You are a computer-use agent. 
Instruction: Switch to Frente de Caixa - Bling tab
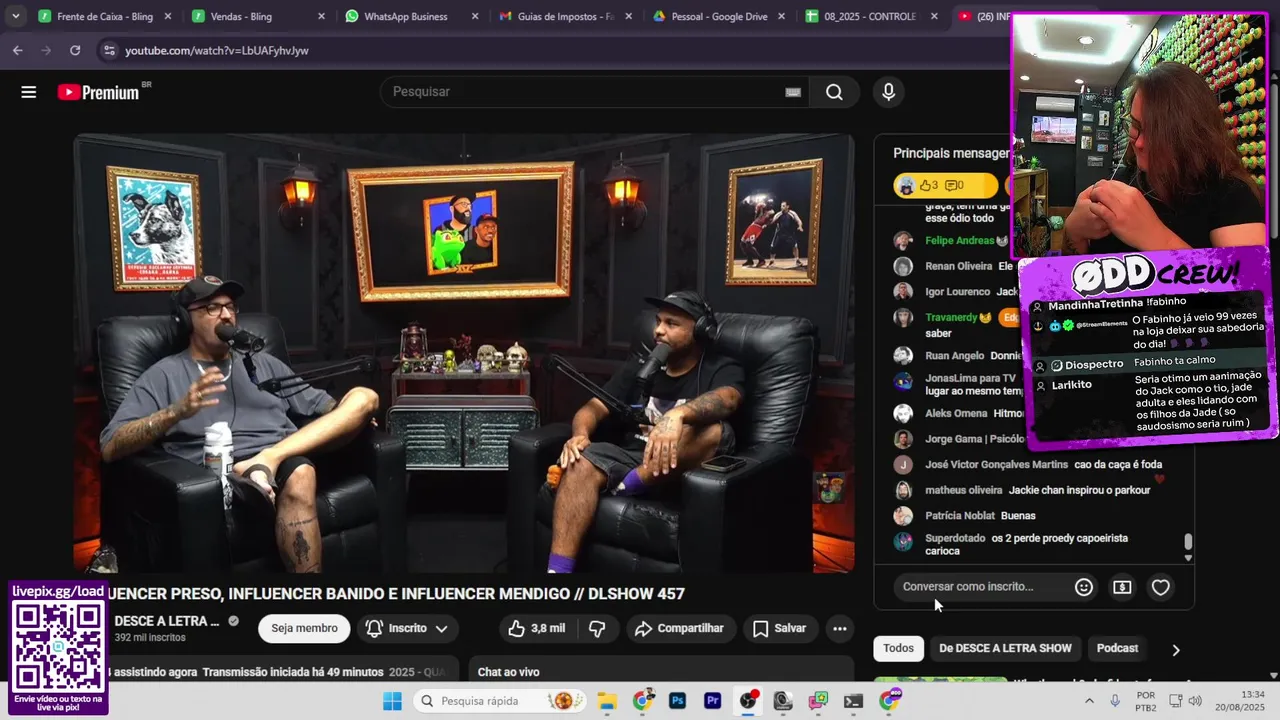pyautogui.click(x=104, y=17)
